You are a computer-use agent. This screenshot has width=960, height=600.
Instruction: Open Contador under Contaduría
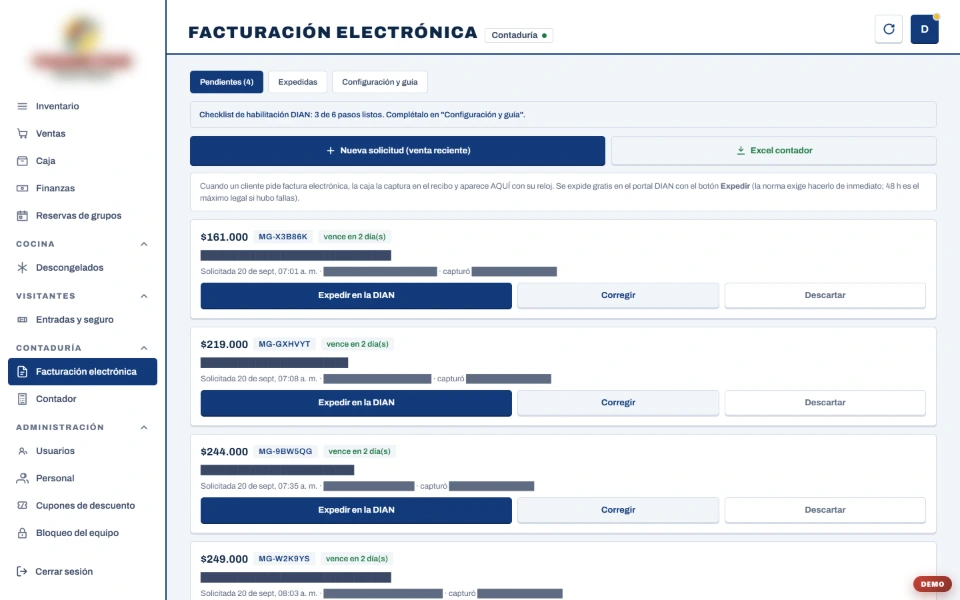coord(83,399)
